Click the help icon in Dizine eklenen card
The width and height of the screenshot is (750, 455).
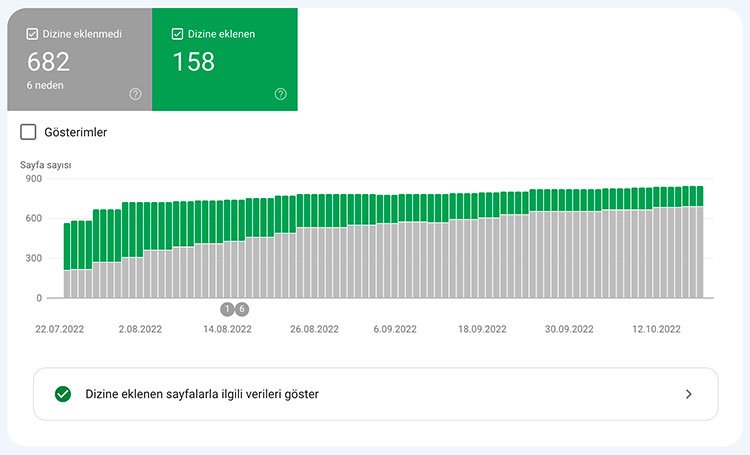pos(280,94)
